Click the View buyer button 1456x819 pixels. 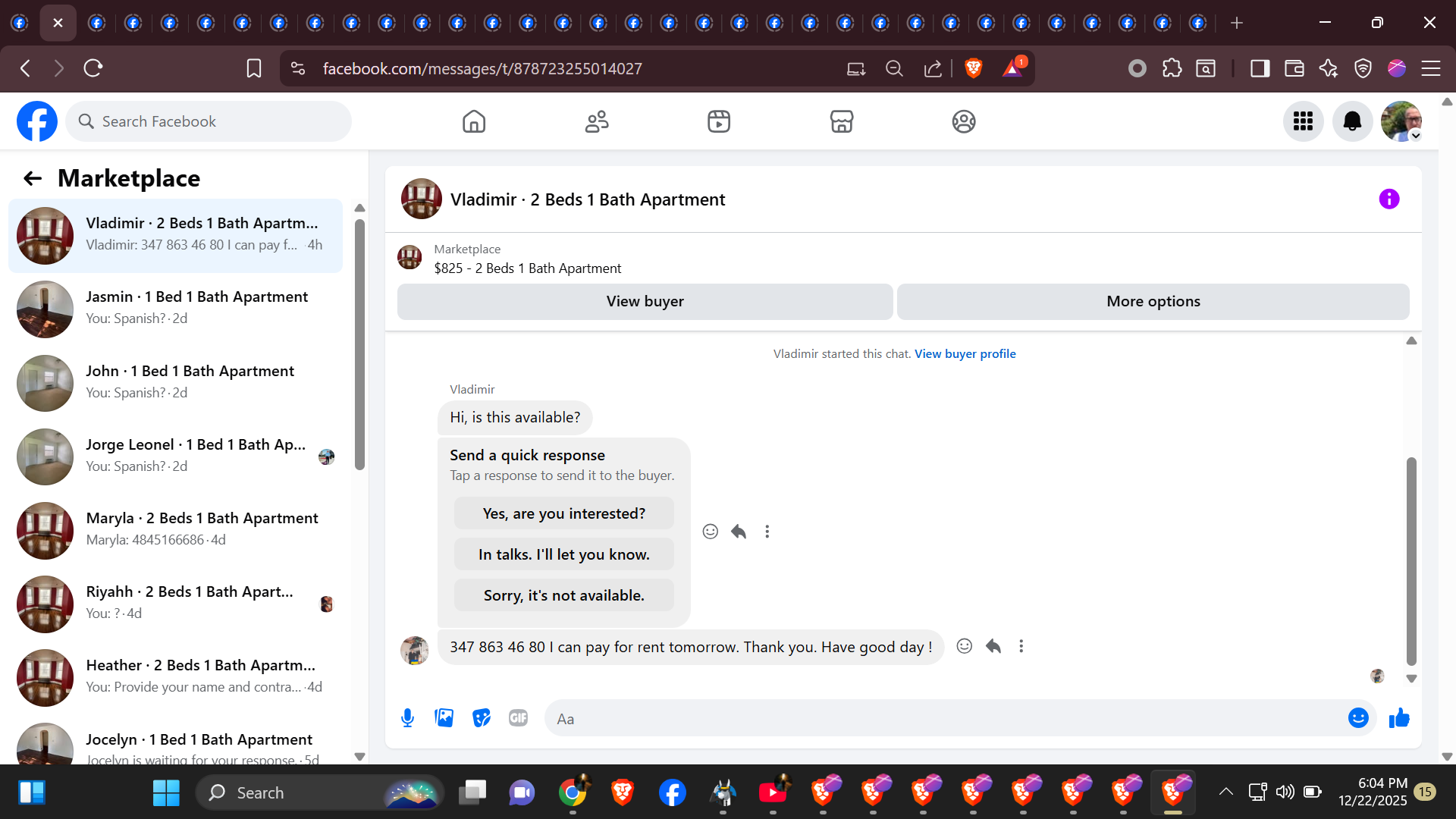[645, 302]
